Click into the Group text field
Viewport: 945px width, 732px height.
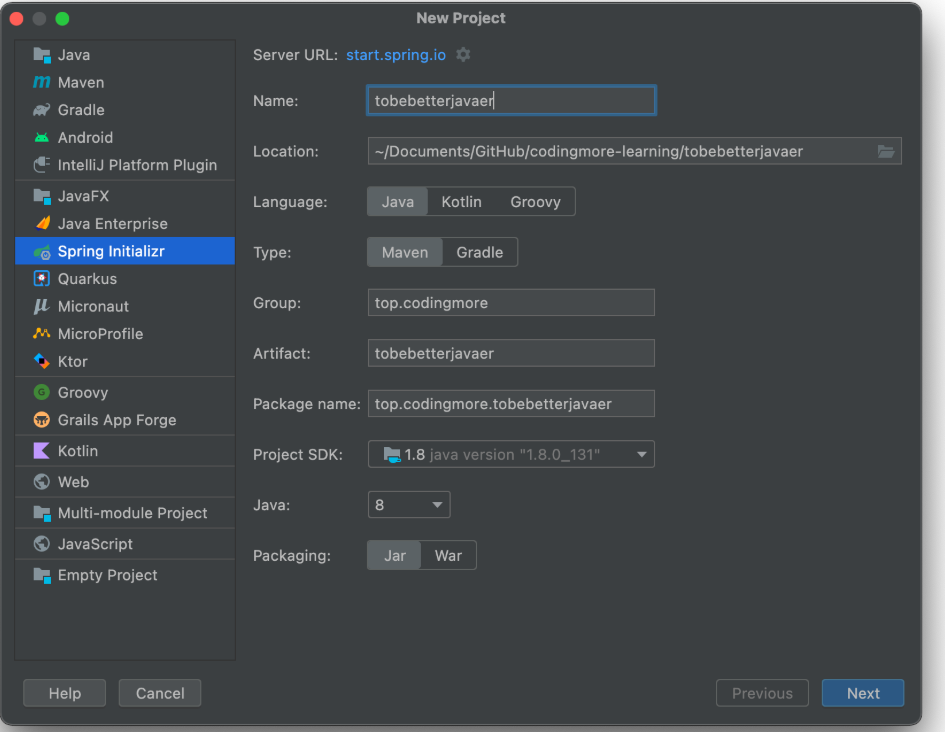[x=511, y=303]
